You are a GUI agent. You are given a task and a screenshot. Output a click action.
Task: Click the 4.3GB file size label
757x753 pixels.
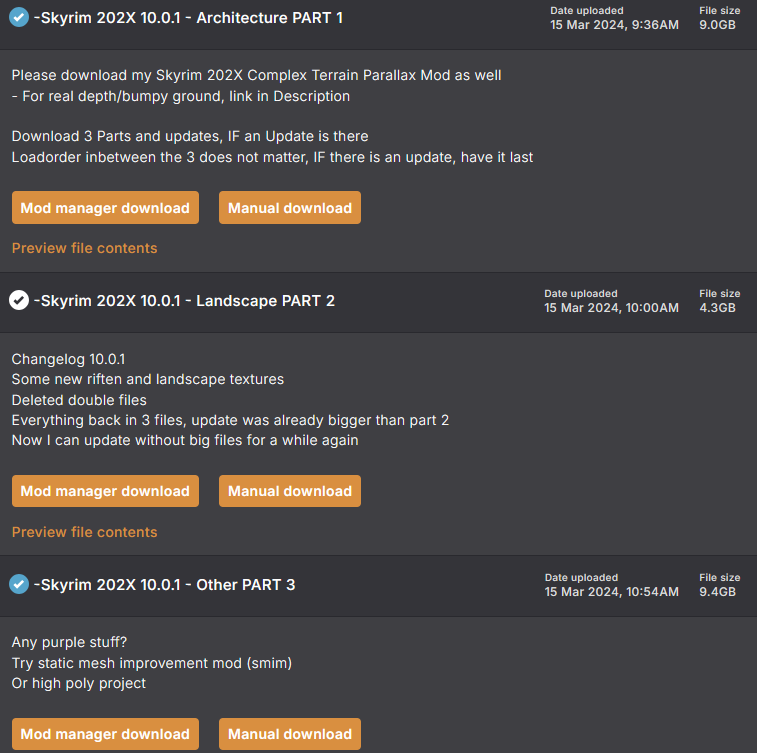tap(719, 308)
